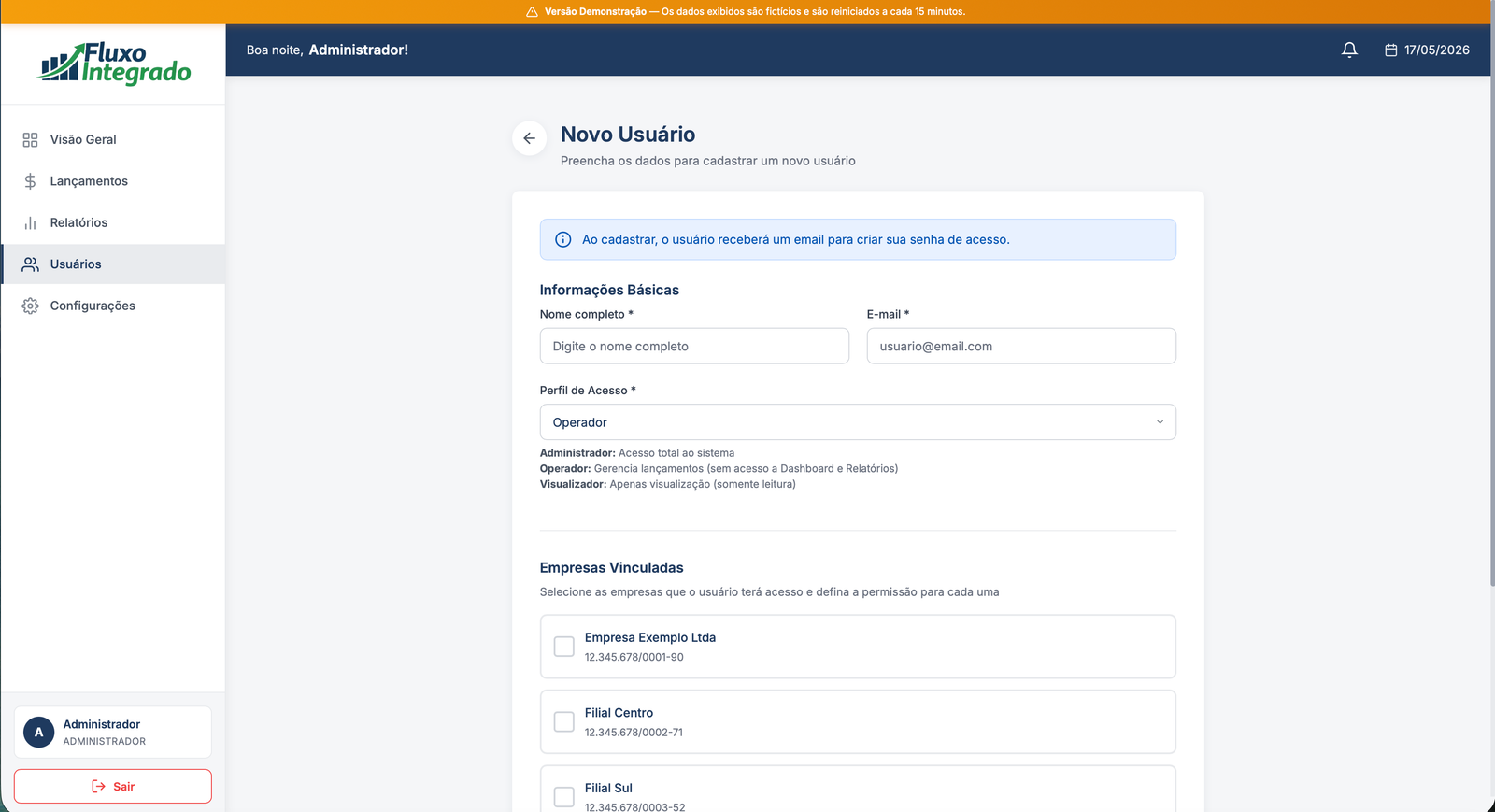Image resolution: width=1495 pixels, height=812 pixels.
Task: Click the Visualizador description line
Action: point(668,484)
